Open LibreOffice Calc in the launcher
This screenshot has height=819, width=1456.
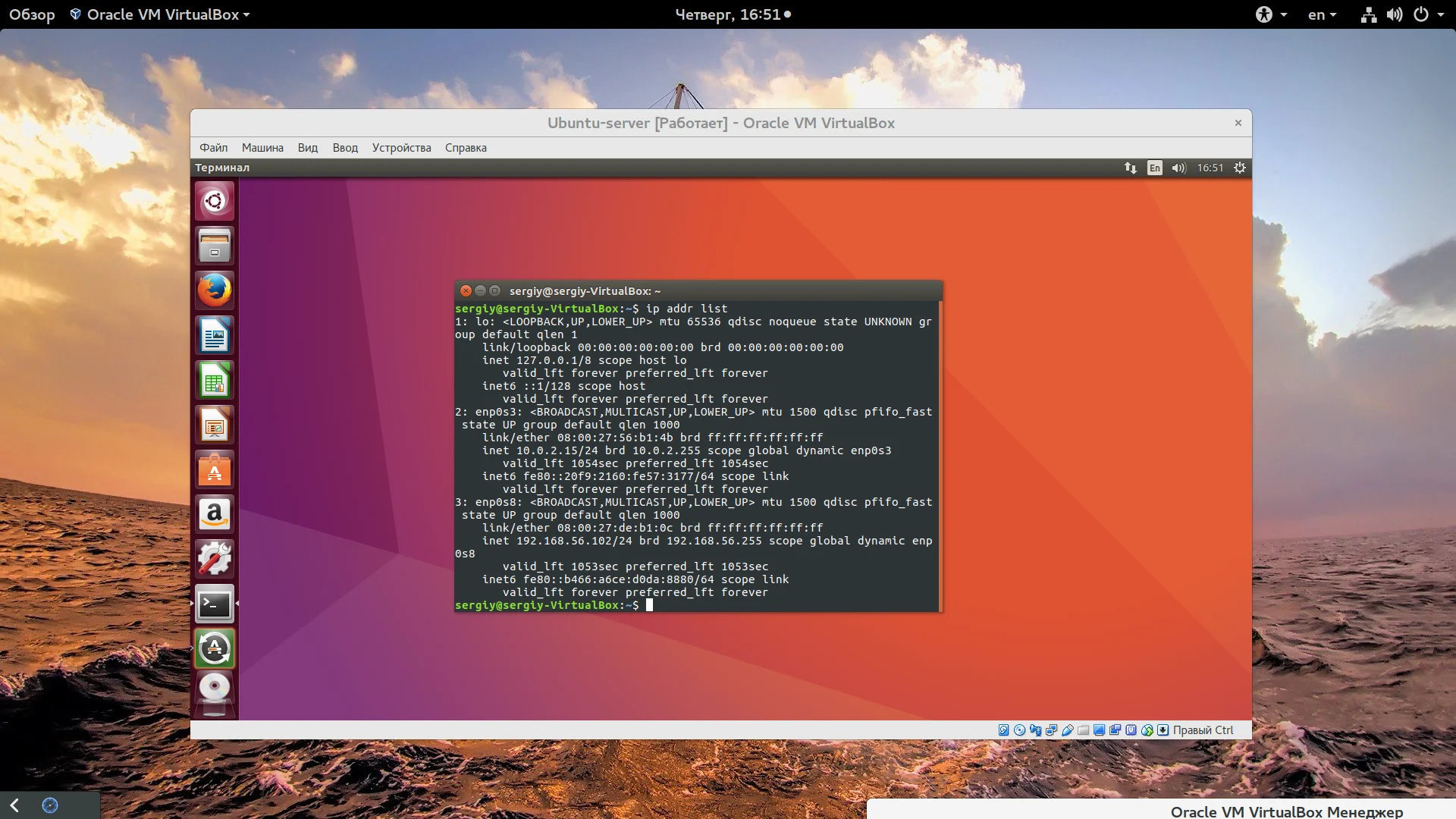(215, 381)
